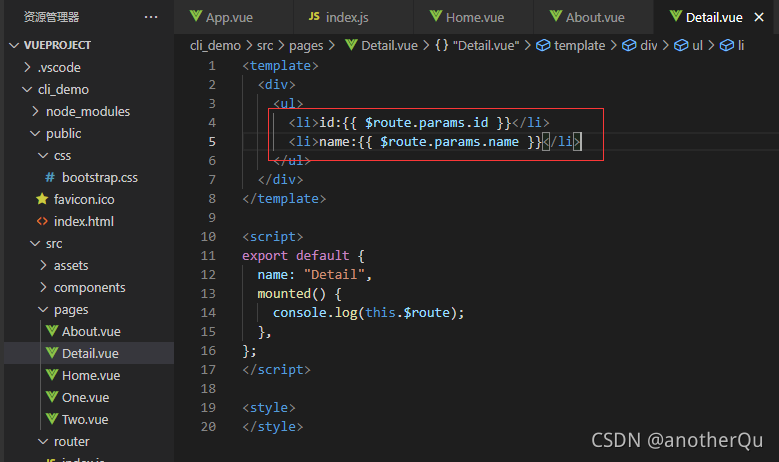Click cube icon before breadcrumb li
This screenshot has height=462, width=779.
click(x=727, y=45)
